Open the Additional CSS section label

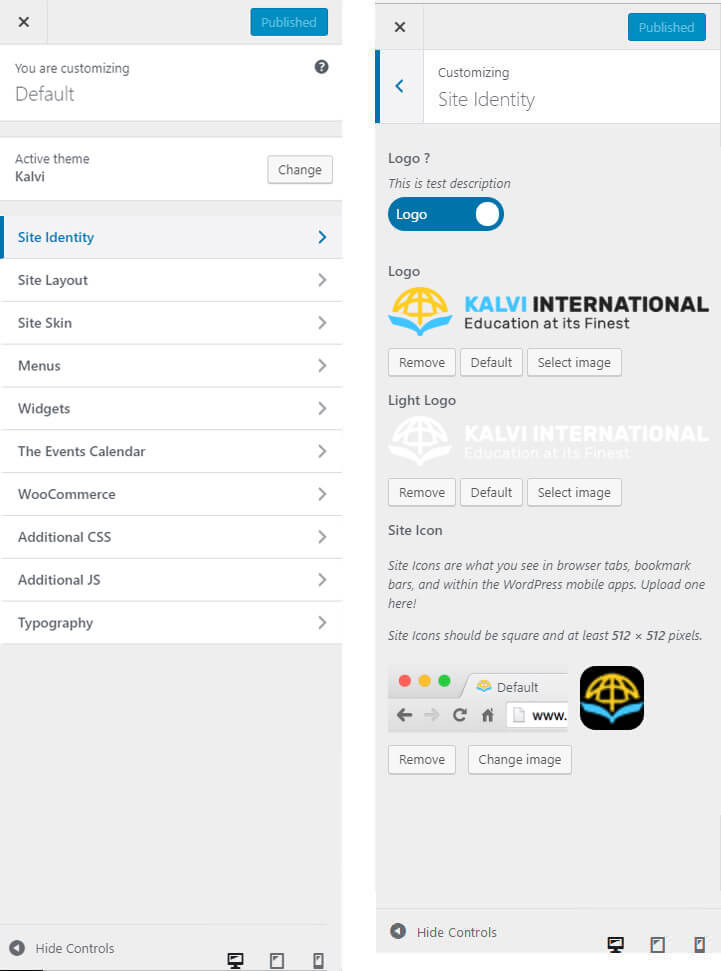tap(64, 537)
